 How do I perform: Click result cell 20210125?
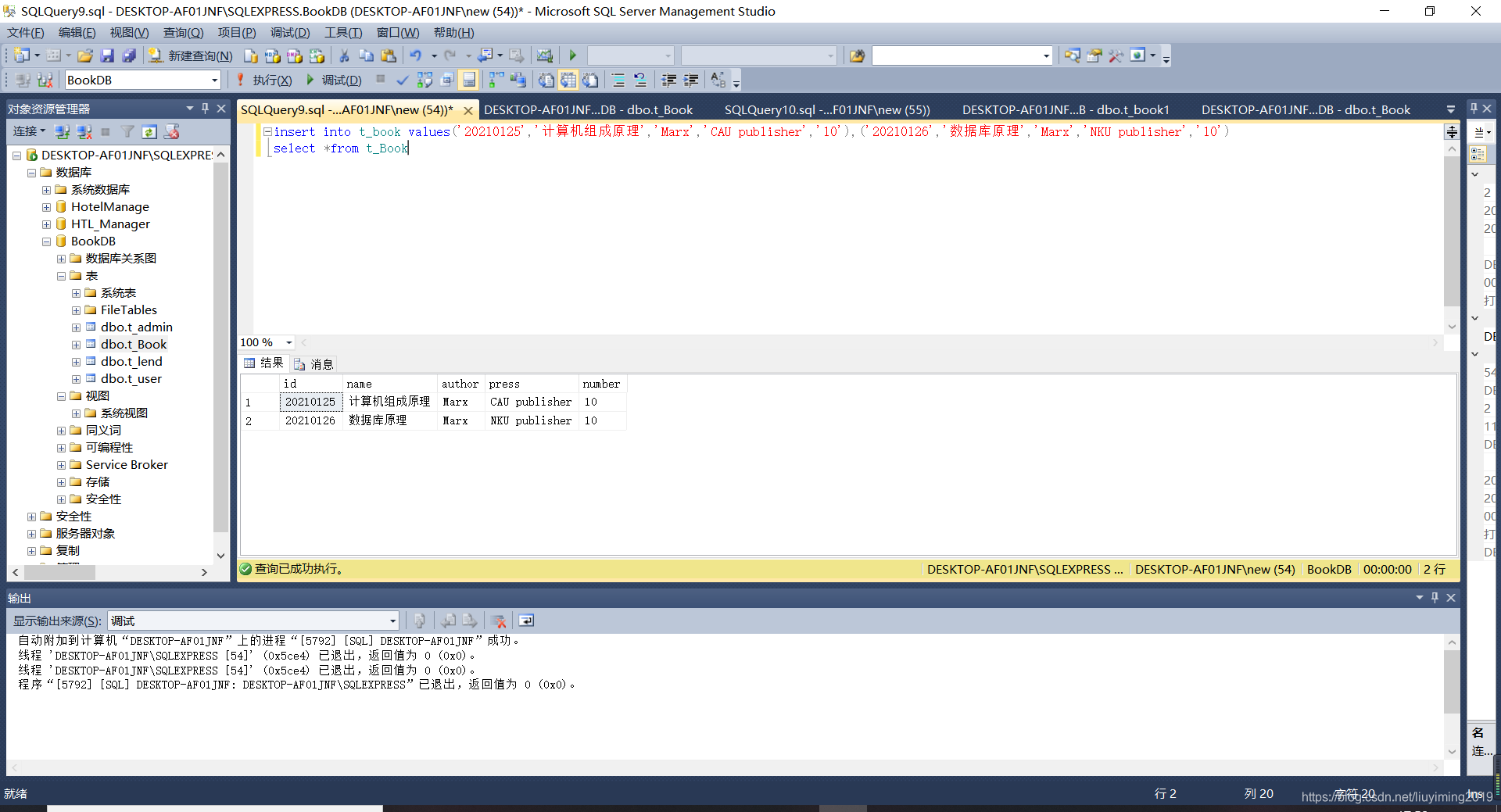[x=310, y=402]
